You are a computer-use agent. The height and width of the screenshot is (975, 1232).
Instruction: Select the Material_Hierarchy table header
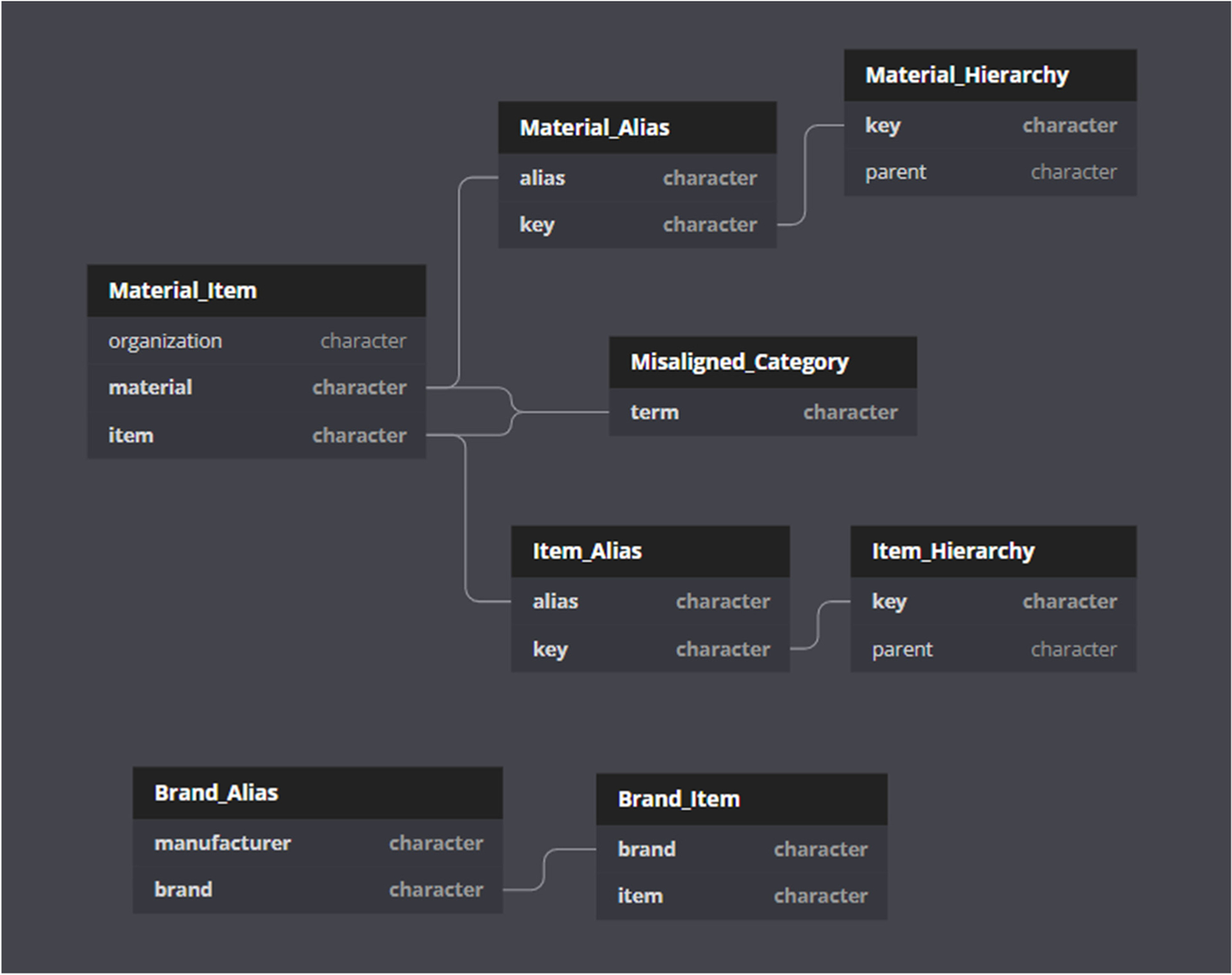pos(990,75)
